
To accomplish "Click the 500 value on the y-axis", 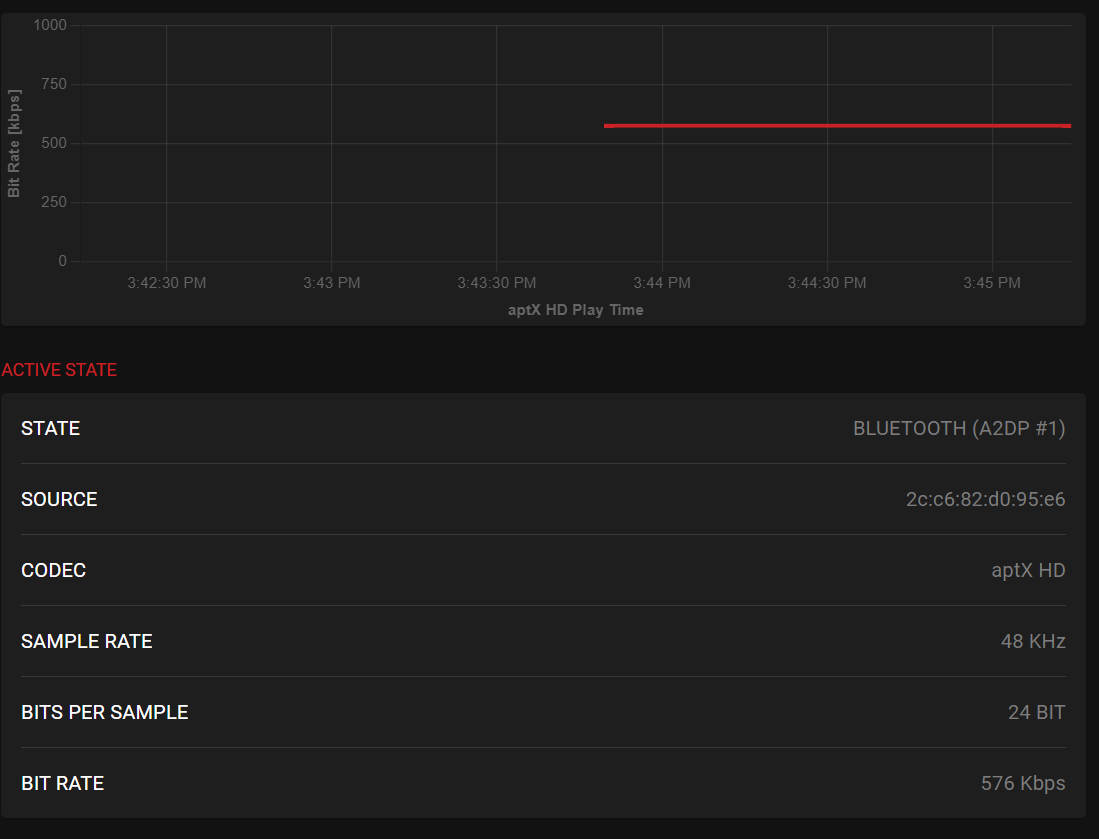I will pyautogui.click(x=54, y=143).
